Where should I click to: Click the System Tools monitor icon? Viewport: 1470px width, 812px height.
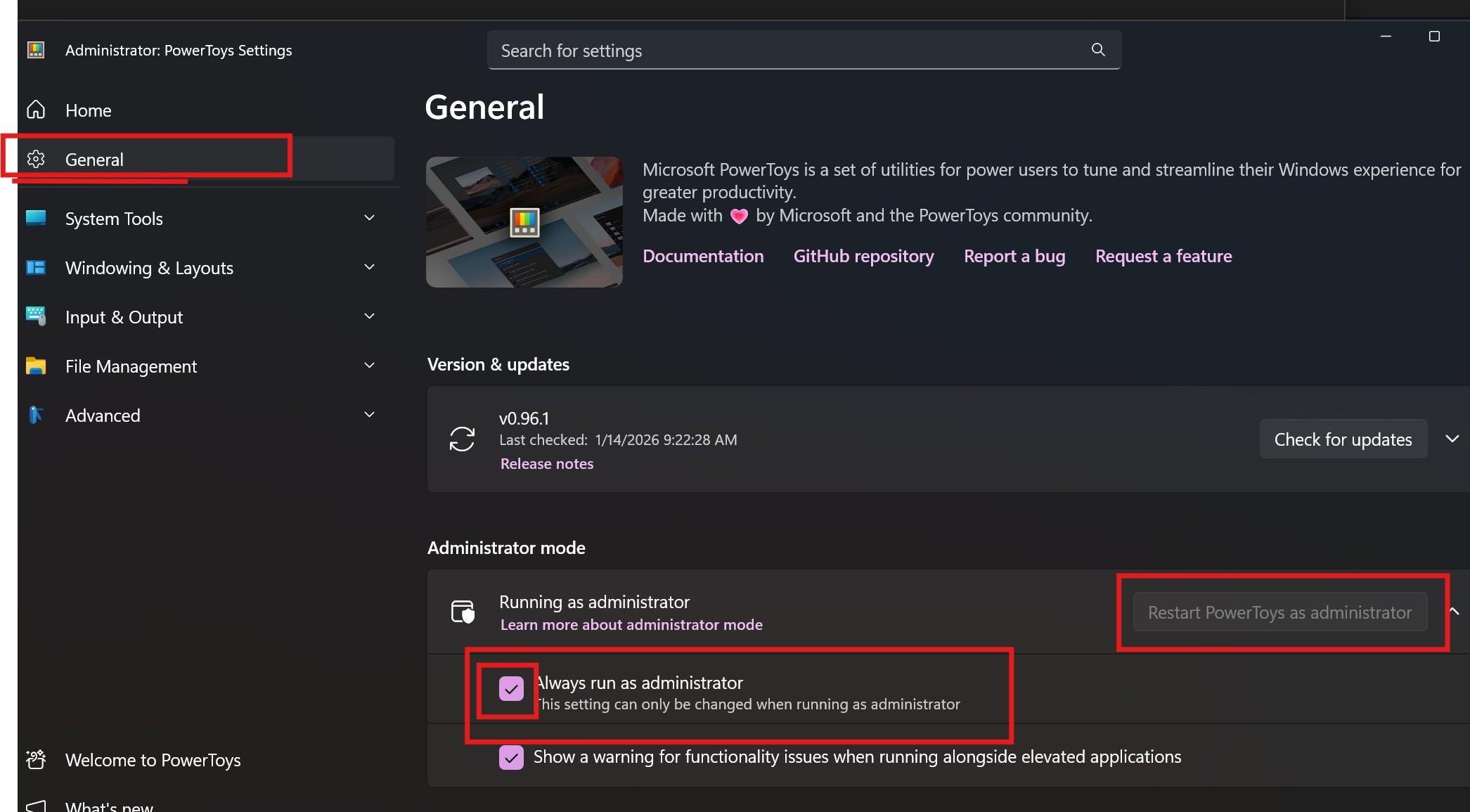(36, 218)
